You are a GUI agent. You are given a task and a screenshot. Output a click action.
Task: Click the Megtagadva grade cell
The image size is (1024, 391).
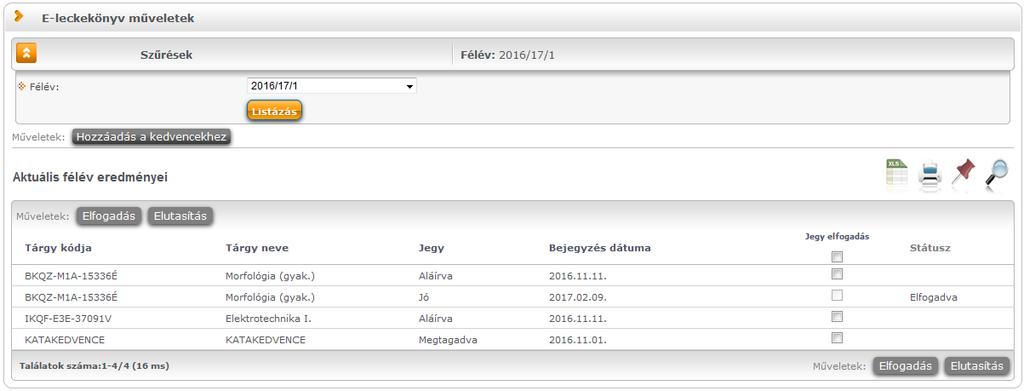(x=448, y=340)
